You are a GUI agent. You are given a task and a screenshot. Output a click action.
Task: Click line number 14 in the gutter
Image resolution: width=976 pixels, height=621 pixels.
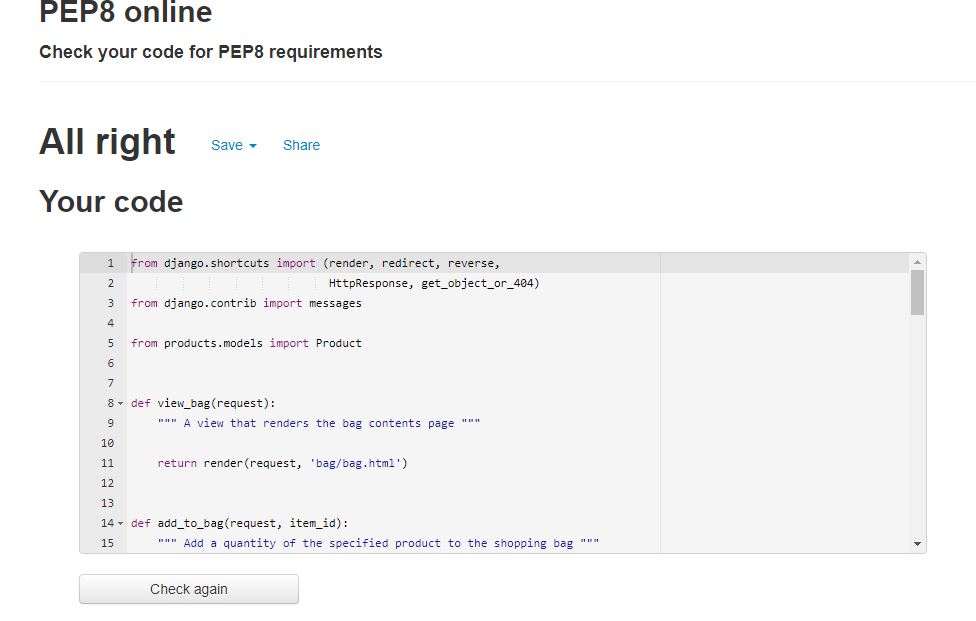105,522
